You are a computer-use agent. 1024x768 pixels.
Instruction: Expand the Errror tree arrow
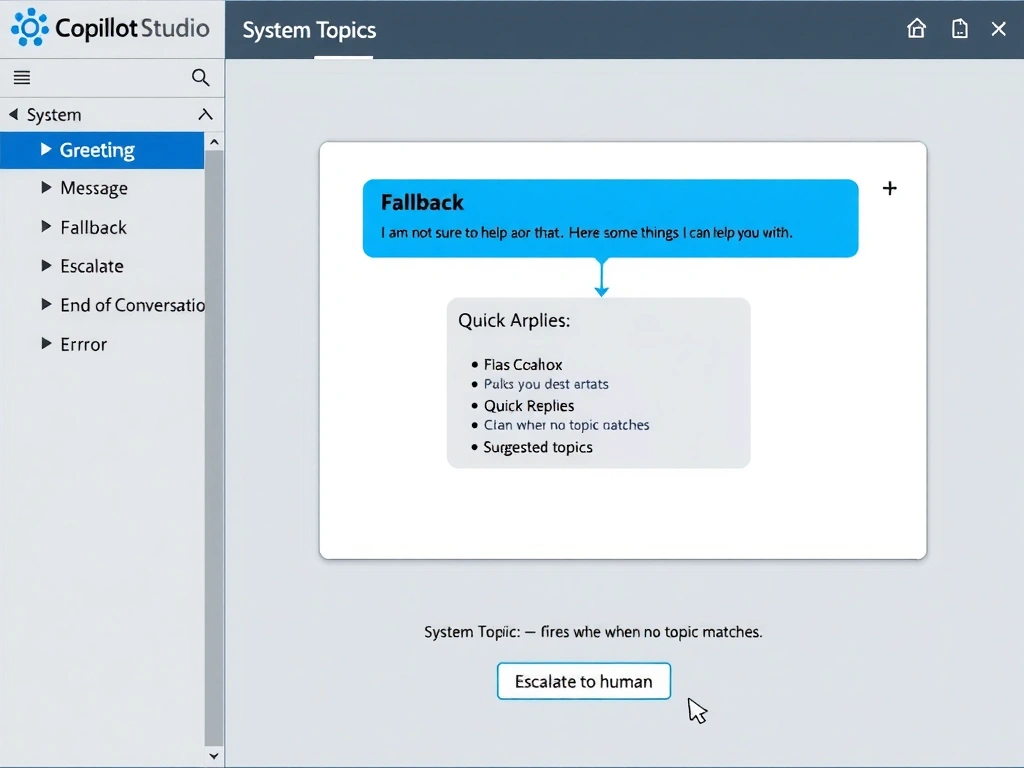tap(46, 344)
